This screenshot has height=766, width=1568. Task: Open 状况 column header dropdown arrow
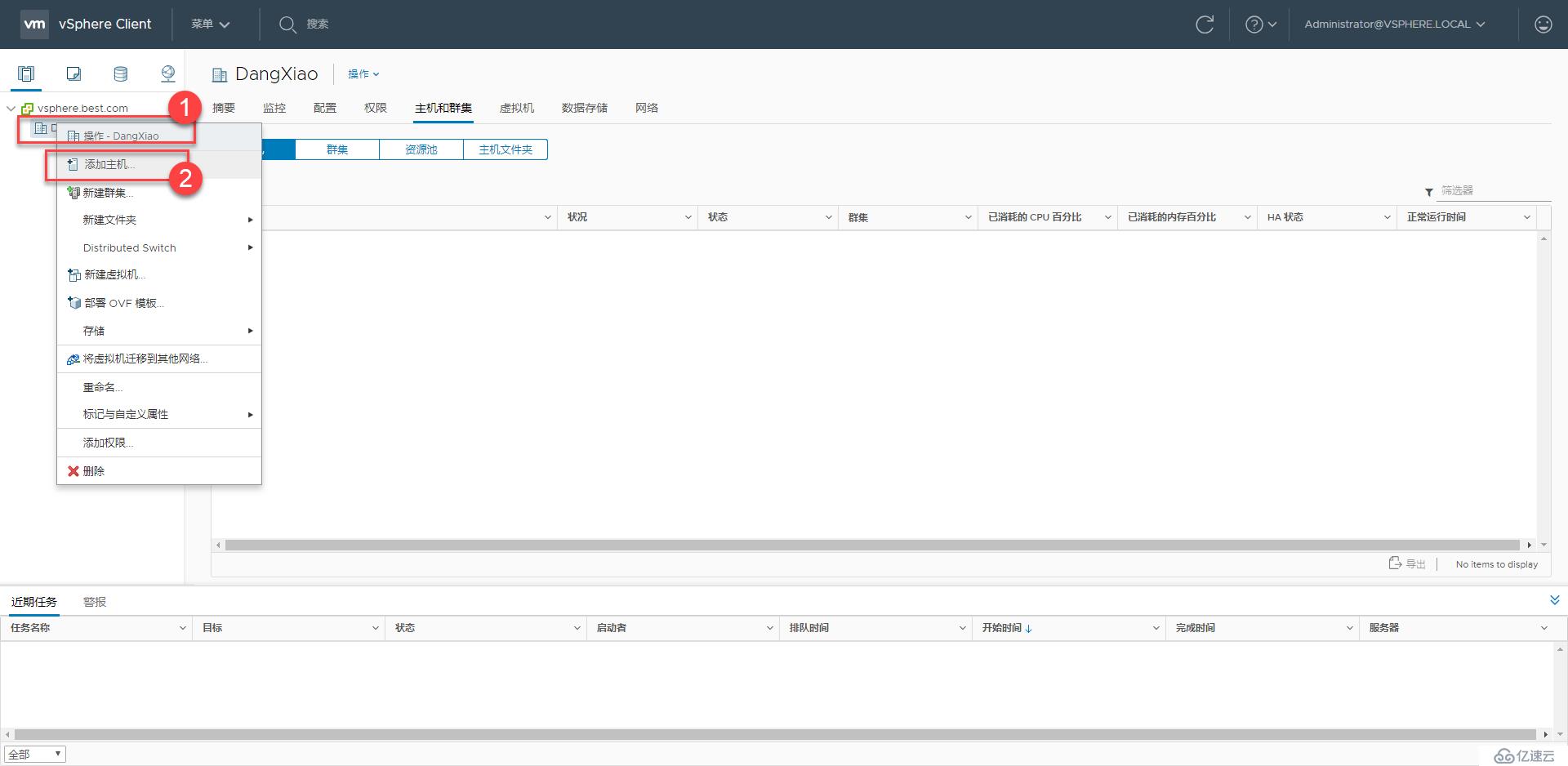[x=688, y=217]
